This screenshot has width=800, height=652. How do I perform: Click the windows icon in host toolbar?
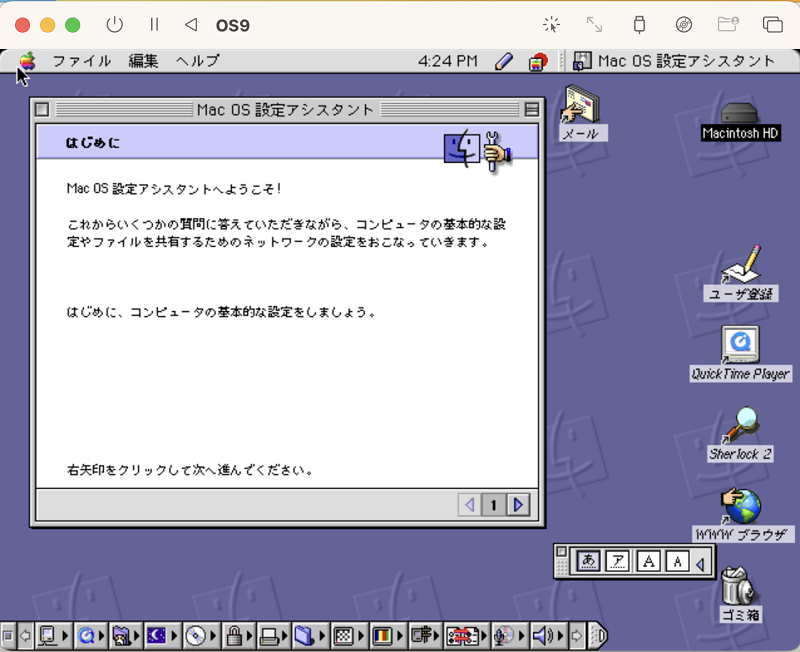(x=773, y=24)
